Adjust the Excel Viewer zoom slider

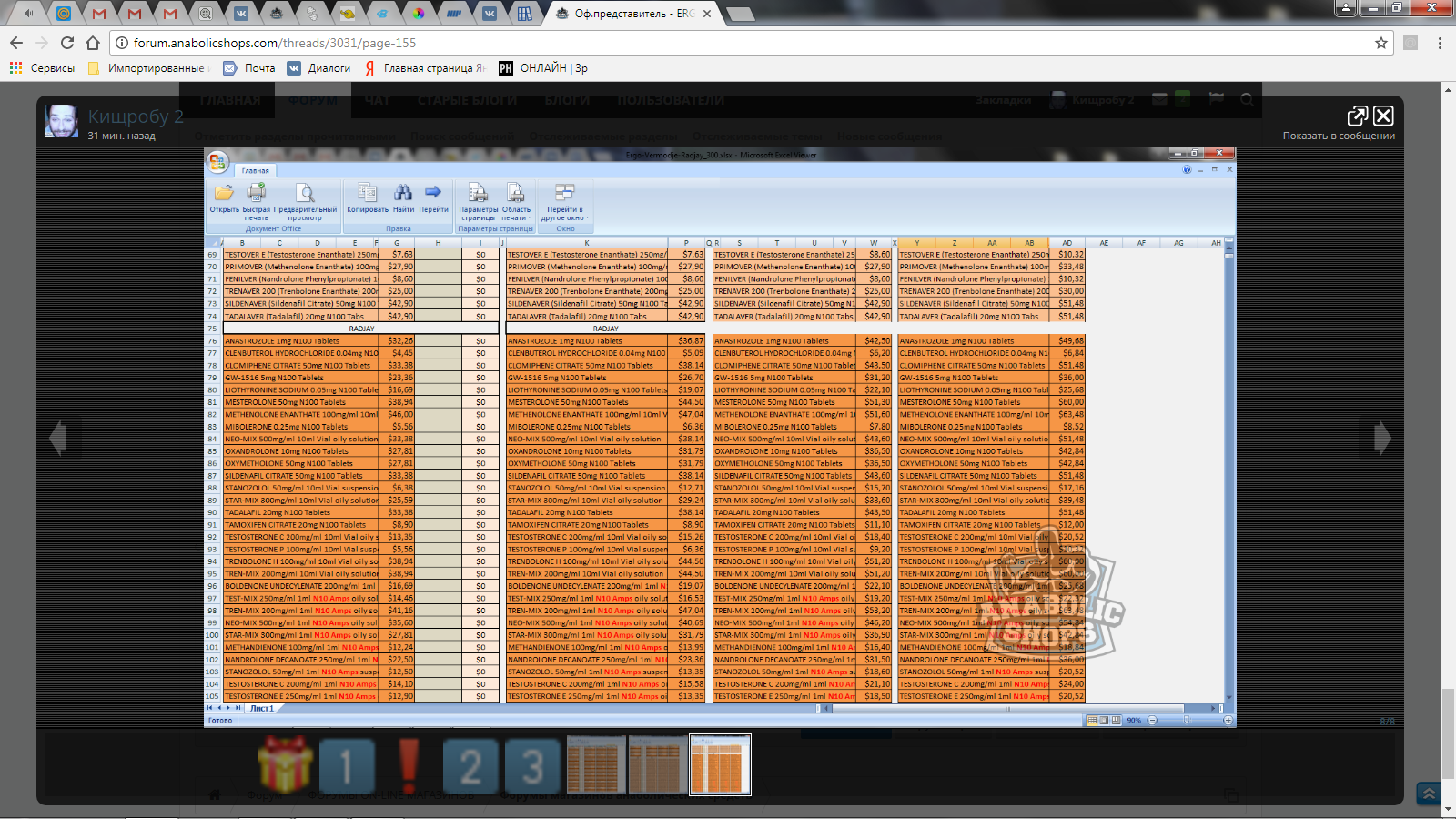1187,720
